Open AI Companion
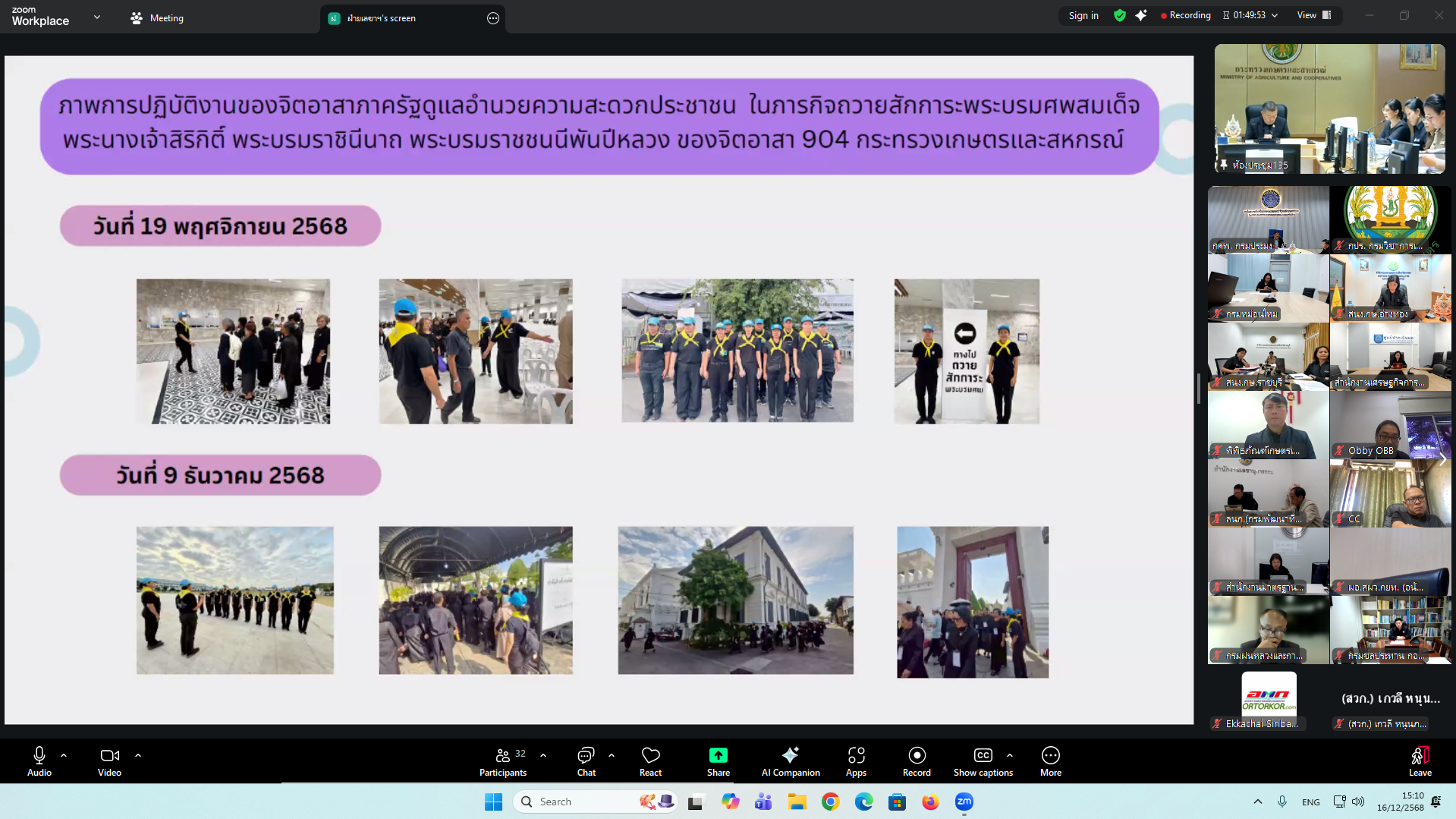1456x819 pixels. coord(790,761)
